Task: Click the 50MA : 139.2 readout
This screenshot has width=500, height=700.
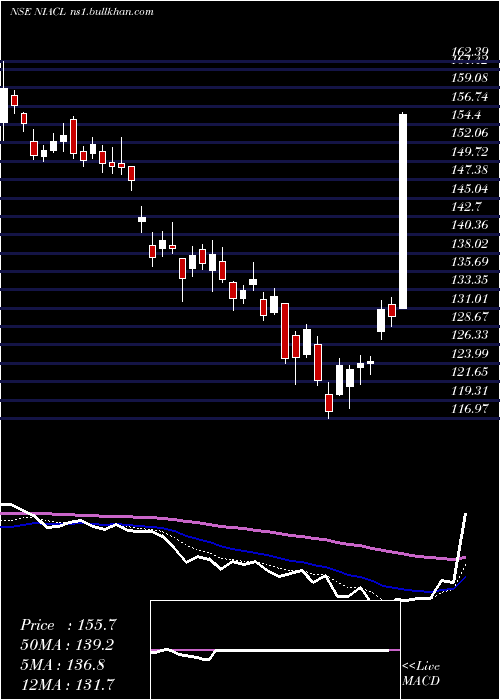Action: (67, 645)
